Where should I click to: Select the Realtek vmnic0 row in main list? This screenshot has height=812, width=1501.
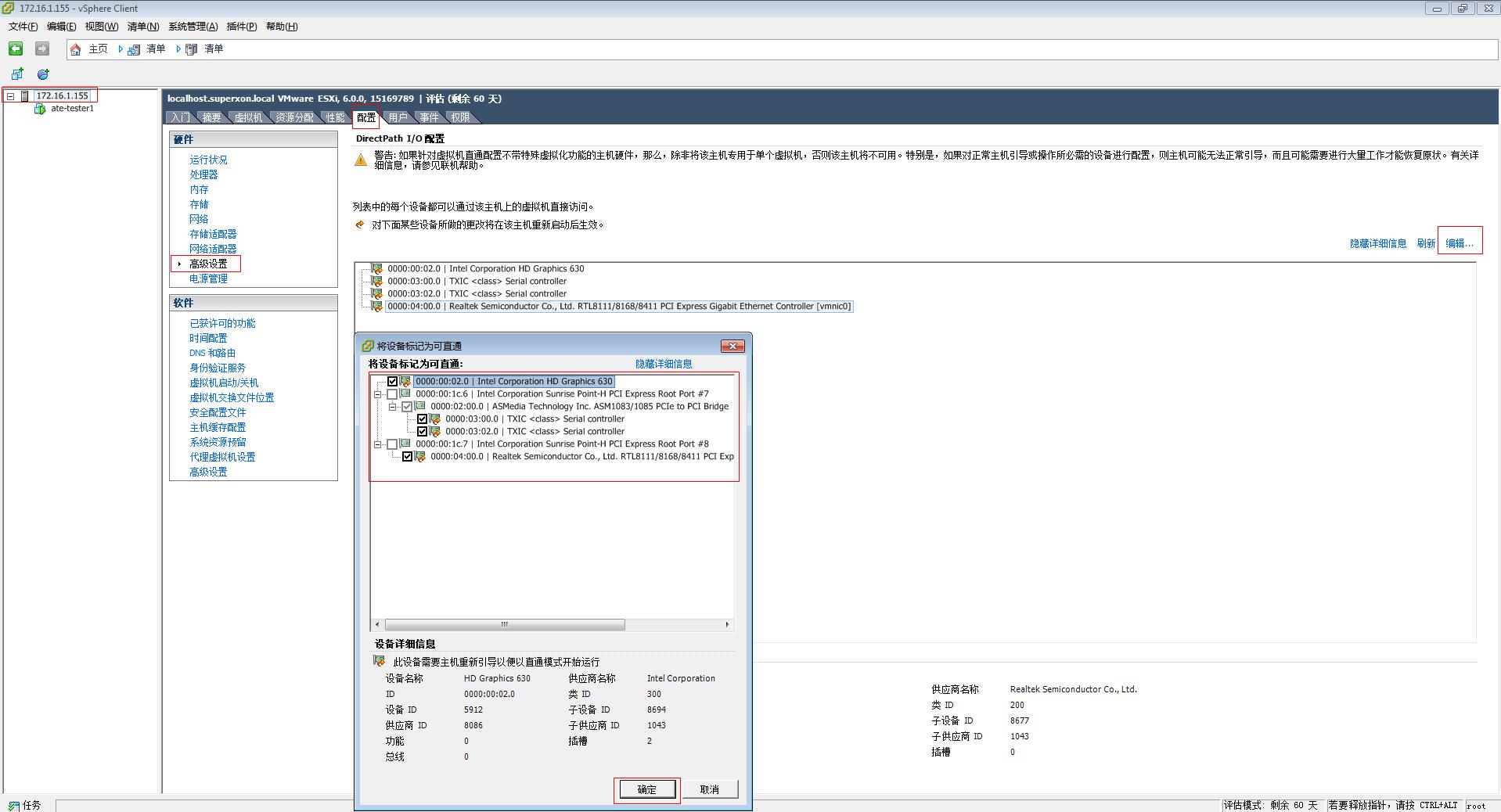coord(619,307)
